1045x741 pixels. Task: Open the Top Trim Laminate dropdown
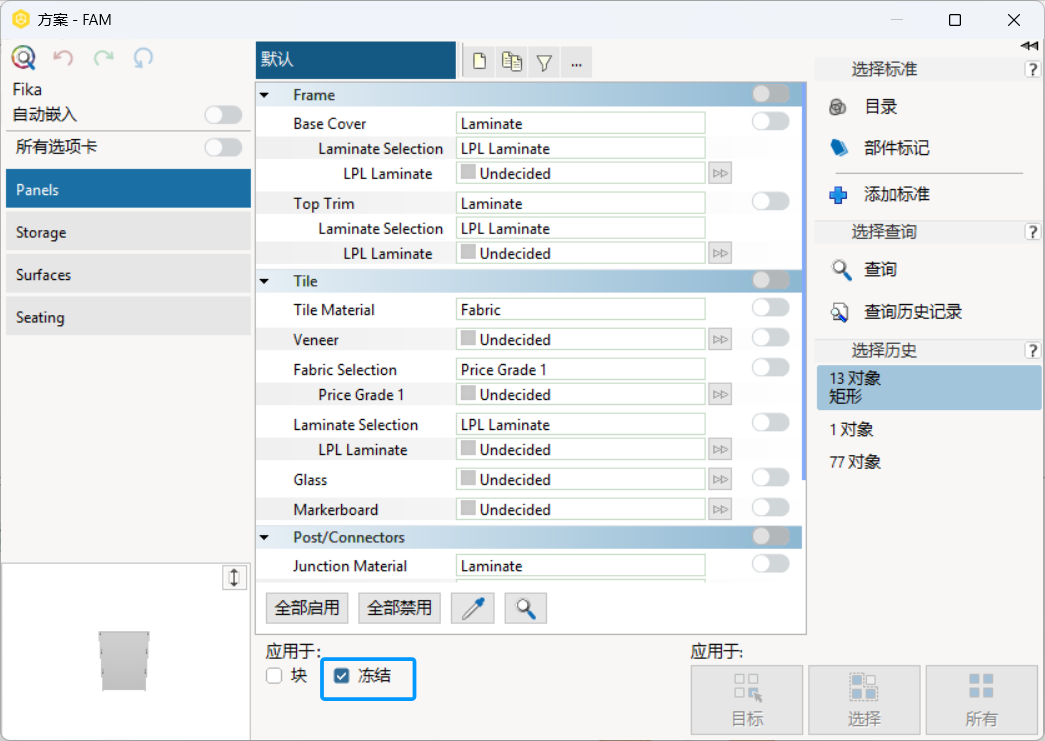580,203
